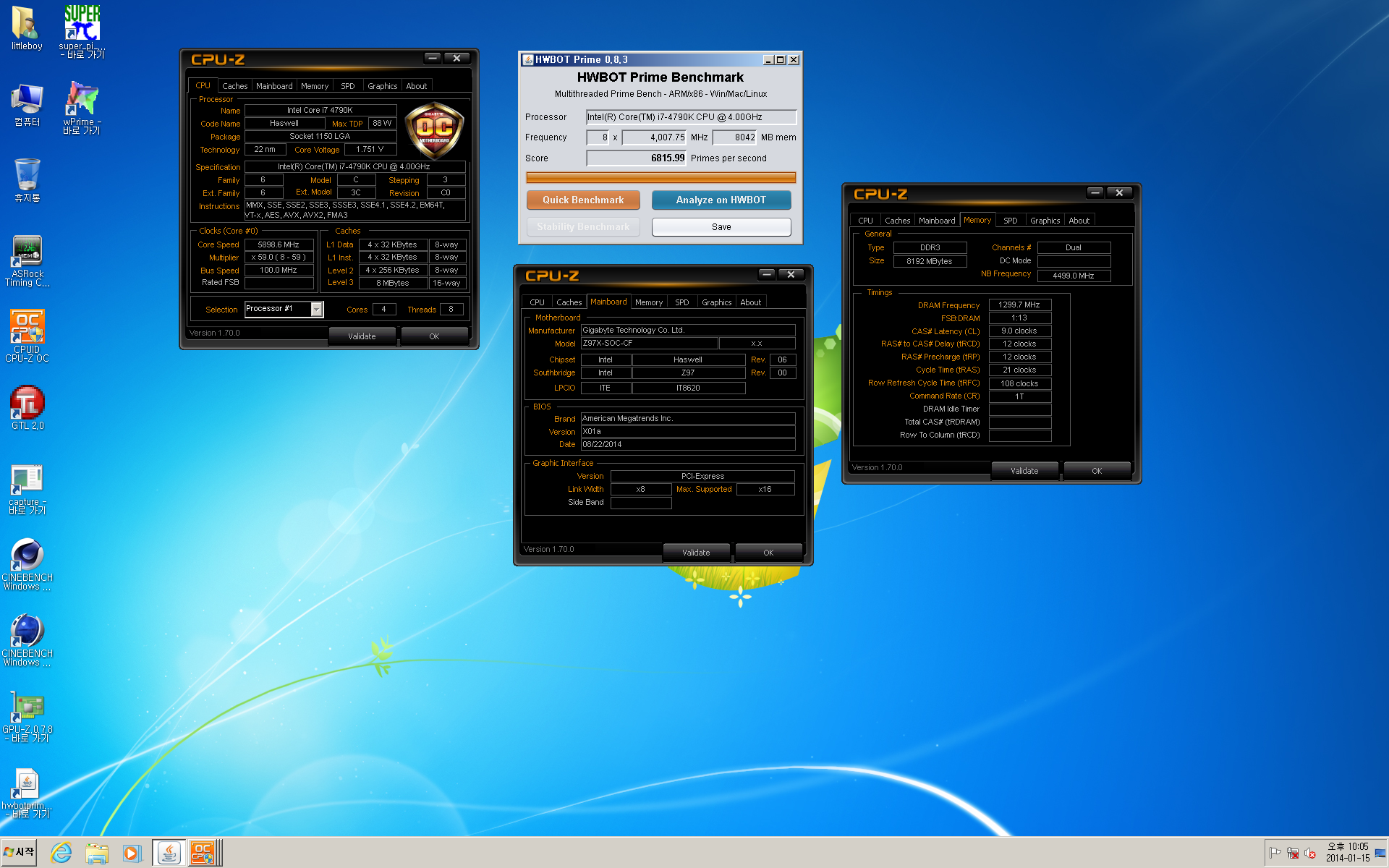1389x868 pixels.
Task: Click MB mem value 8042
Action: [x=734, y=137]
